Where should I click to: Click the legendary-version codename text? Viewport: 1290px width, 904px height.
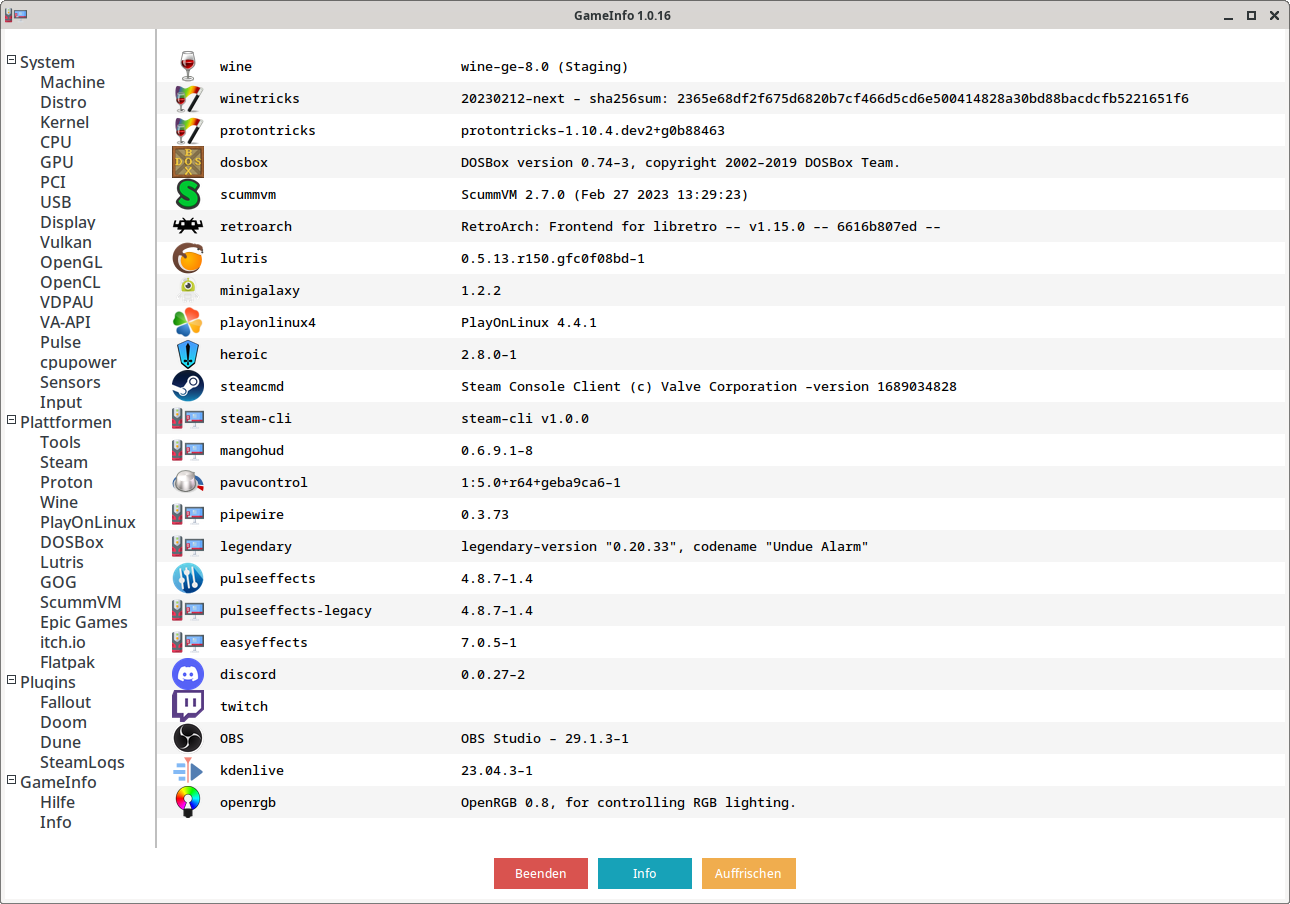tap(665, 547)
